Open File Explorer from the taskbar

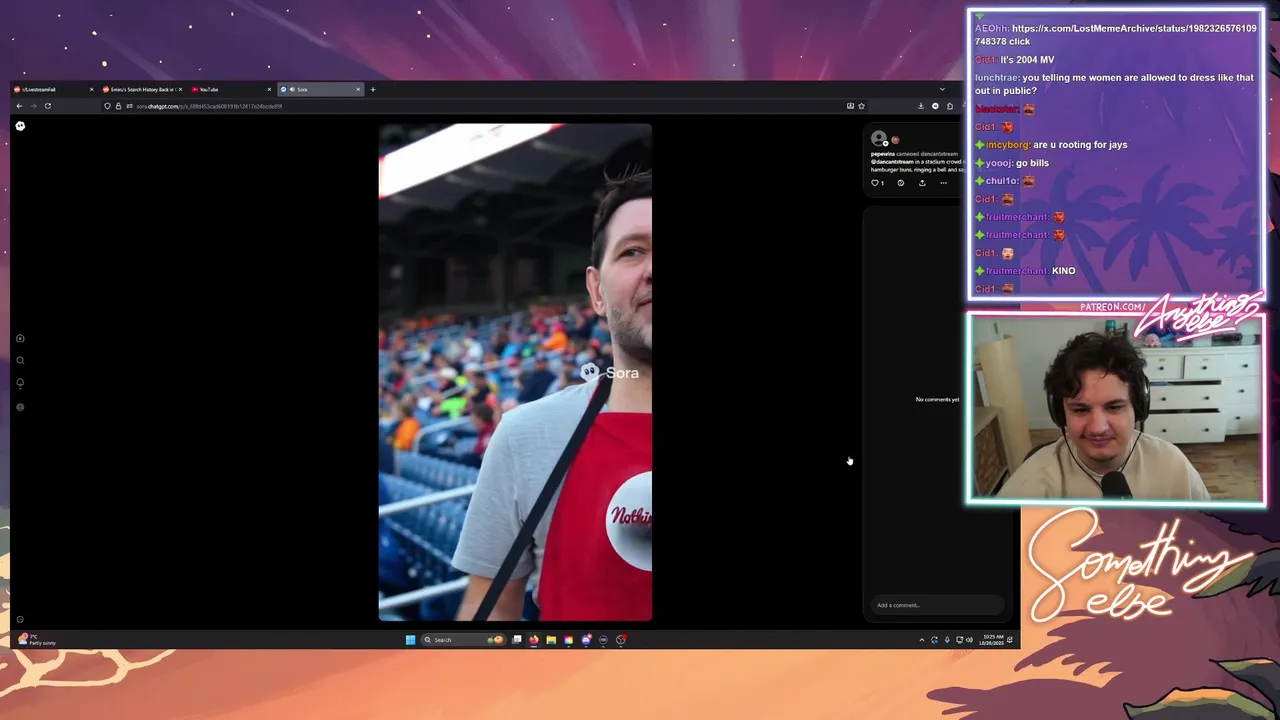coord(551,640)
